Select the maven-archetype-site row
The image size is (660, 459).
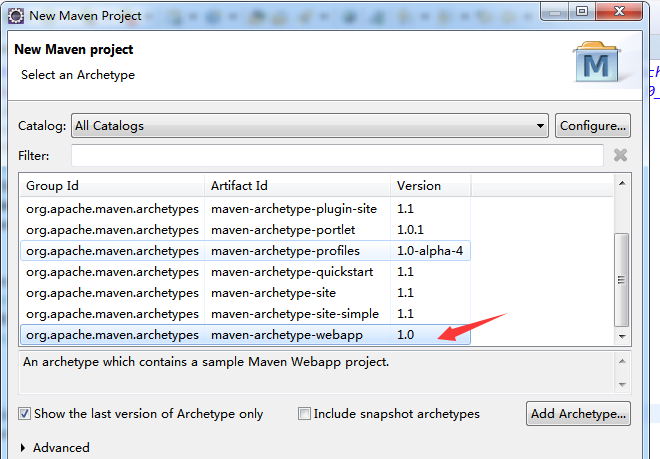245,293
